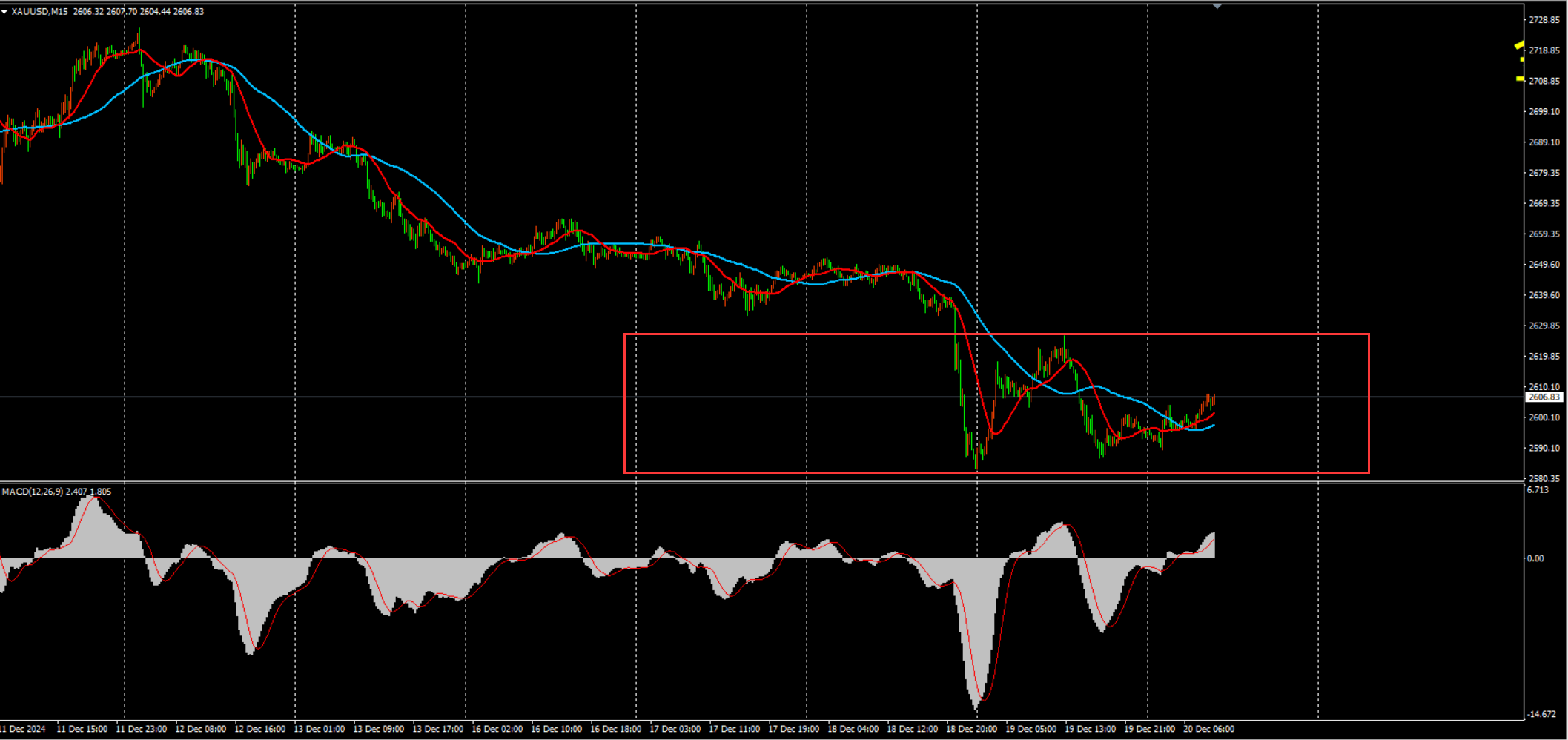The image size is (1568, 740).
Task: Click the 17 Dec 03:00 time label
Action: [x=675, y=729]
